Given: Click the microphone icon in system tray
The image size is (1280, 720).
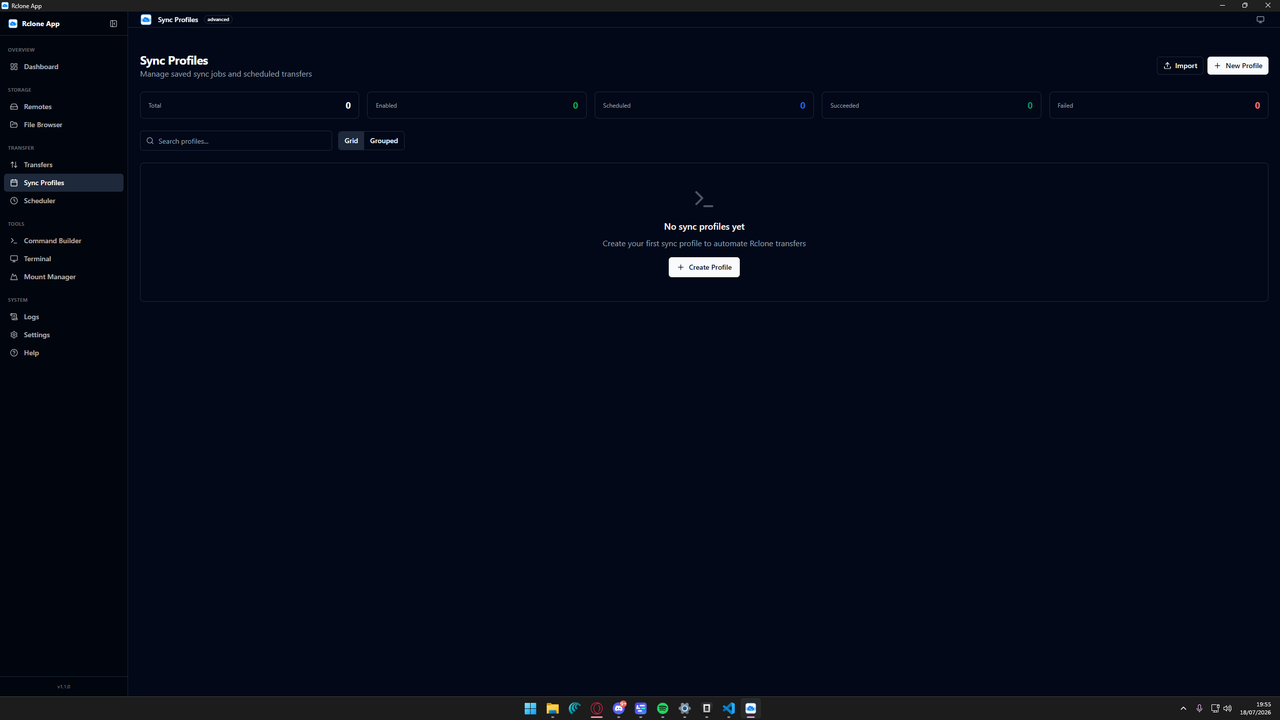Looking at the screenshot, I should [1199, 708].
